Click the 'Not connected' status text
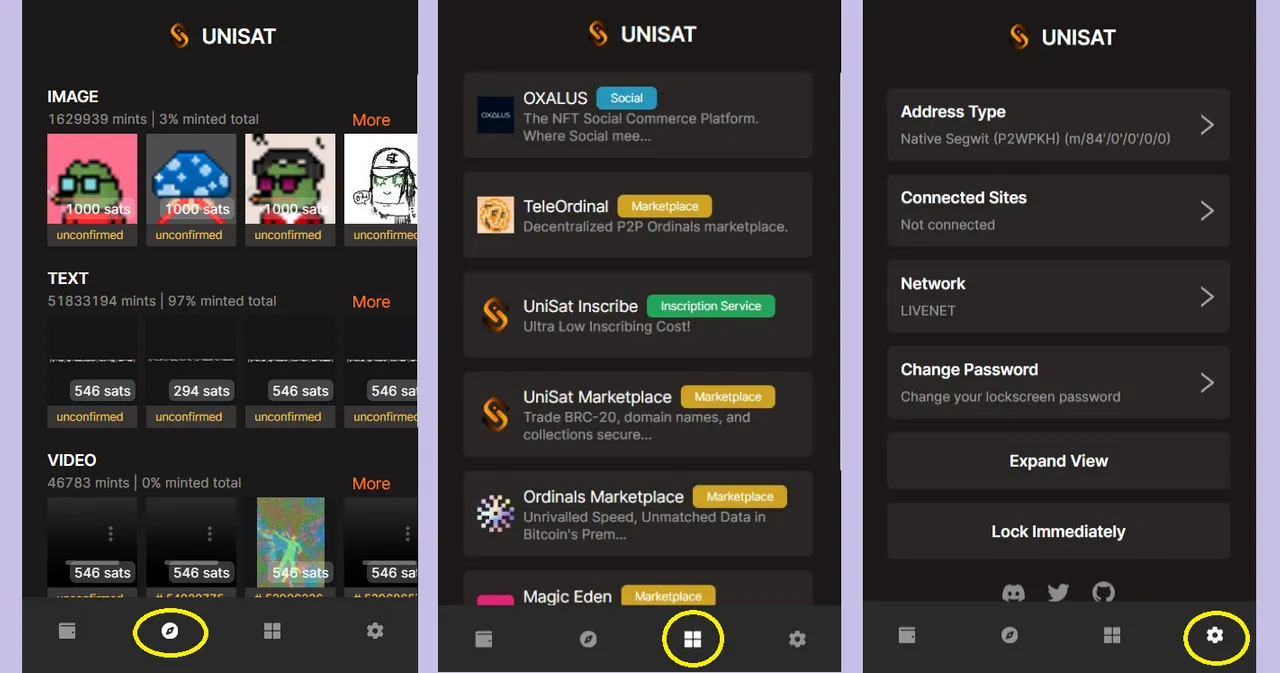 pos(947,225)
